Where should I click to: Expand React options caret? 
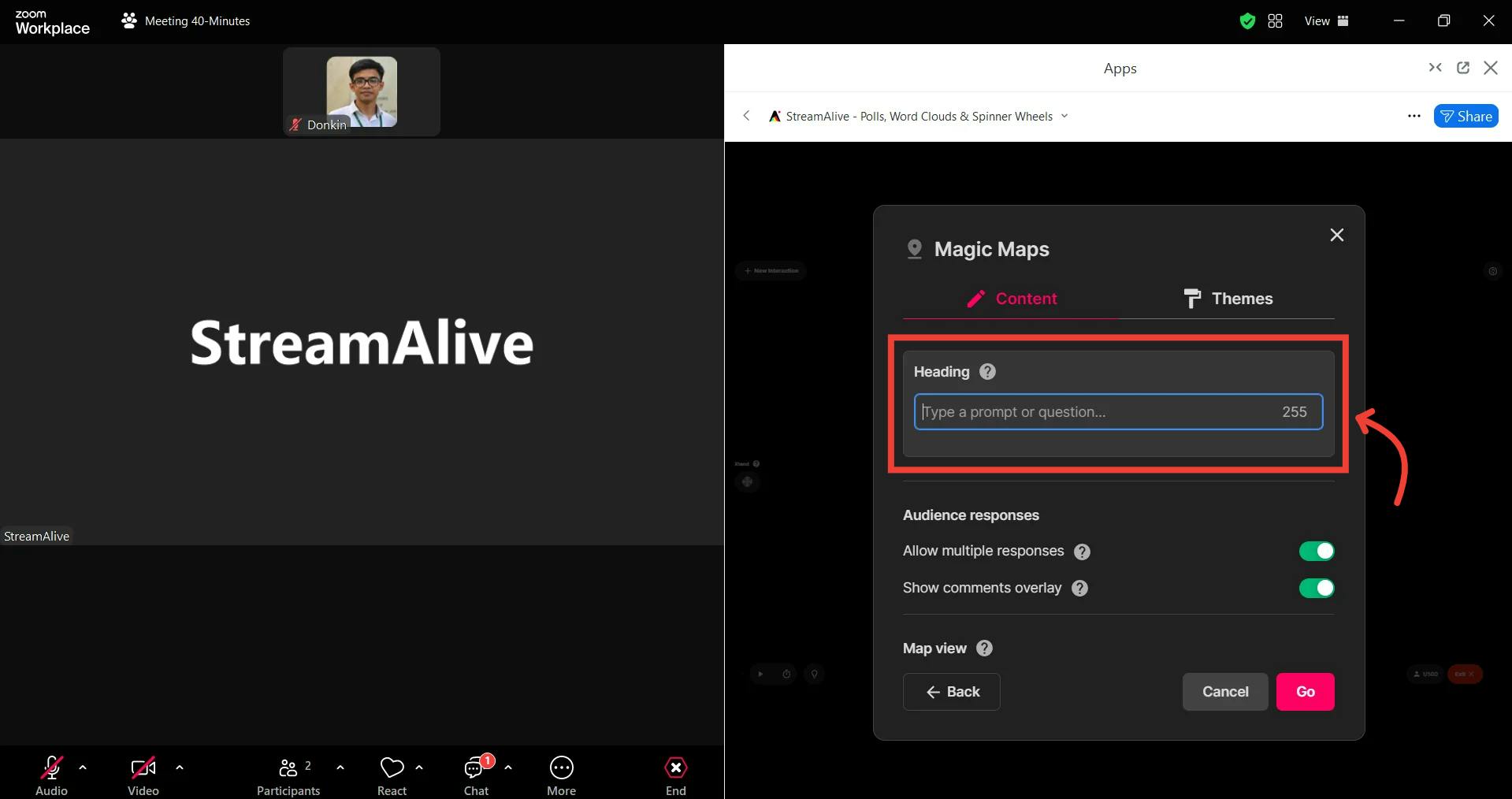(x=419, y=767)
